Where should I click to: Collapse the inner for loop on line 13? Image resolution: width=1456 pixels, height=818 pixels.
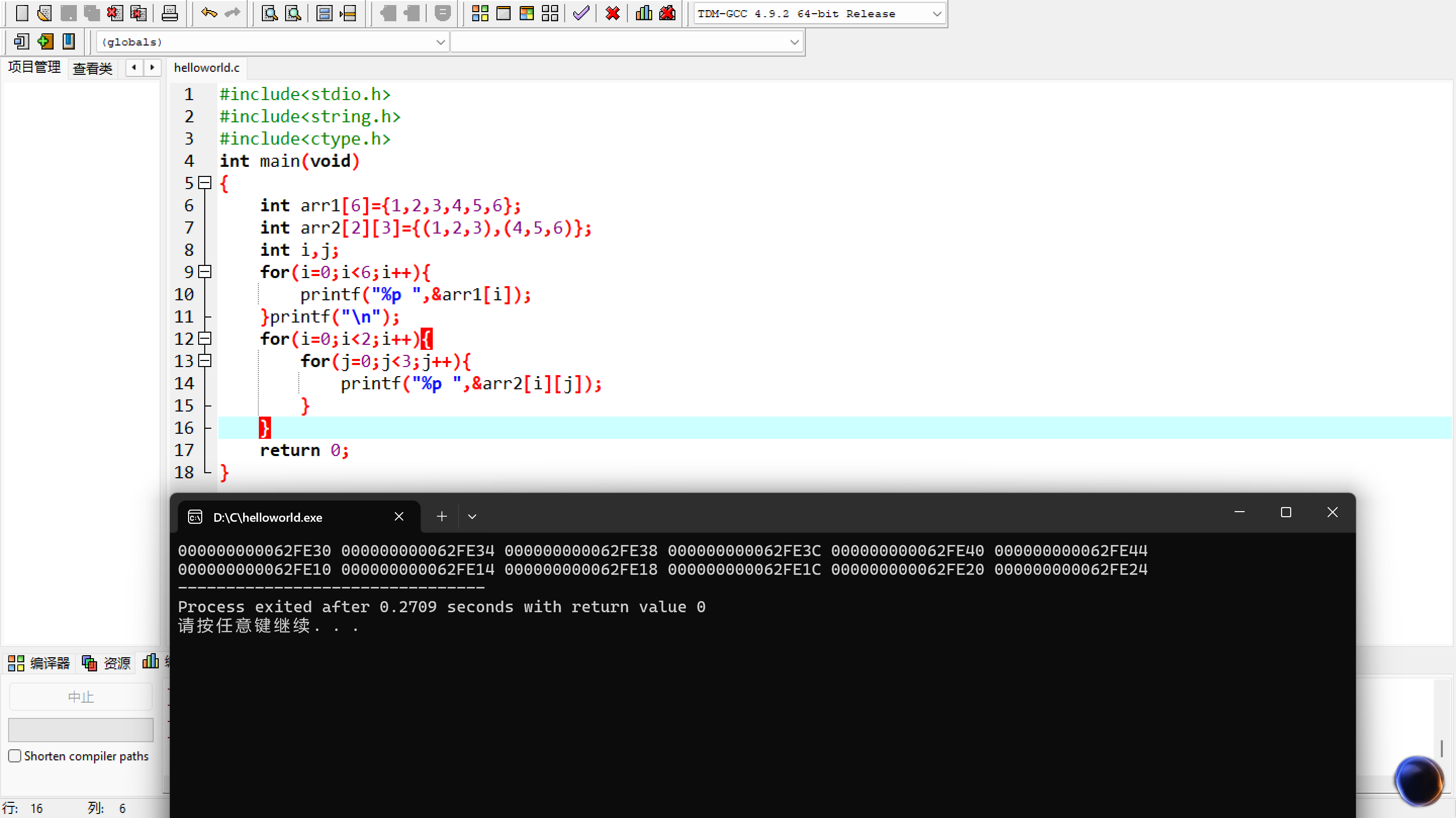(205, 360)
